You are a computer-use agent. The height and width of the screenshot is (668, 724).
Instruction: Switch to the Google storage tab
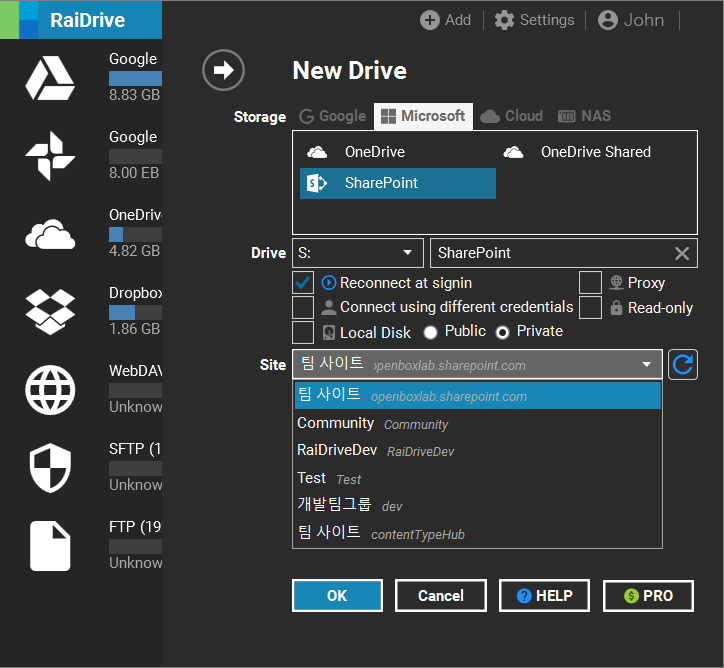tap(332, 116)
